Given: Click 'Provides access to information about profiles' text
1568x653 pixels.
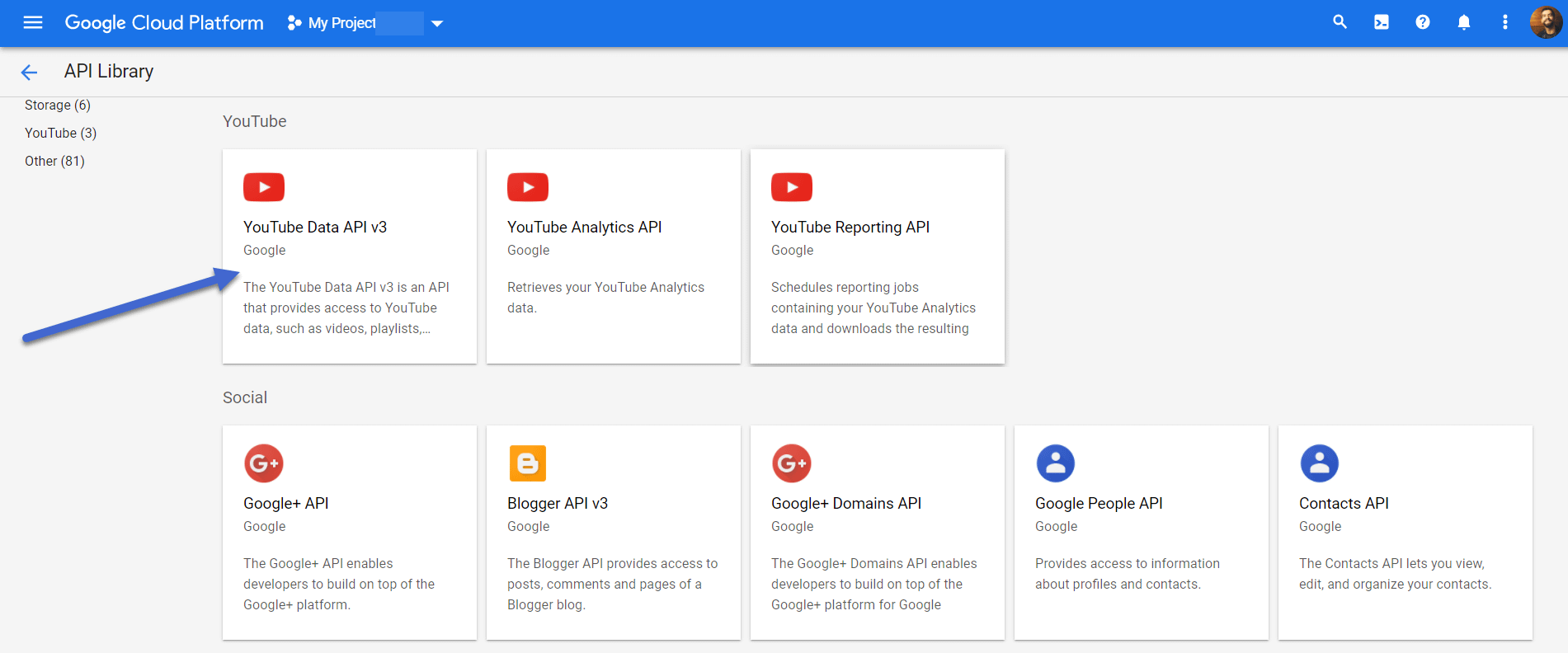Looking at the screenshot, I should pos(1128,573).
